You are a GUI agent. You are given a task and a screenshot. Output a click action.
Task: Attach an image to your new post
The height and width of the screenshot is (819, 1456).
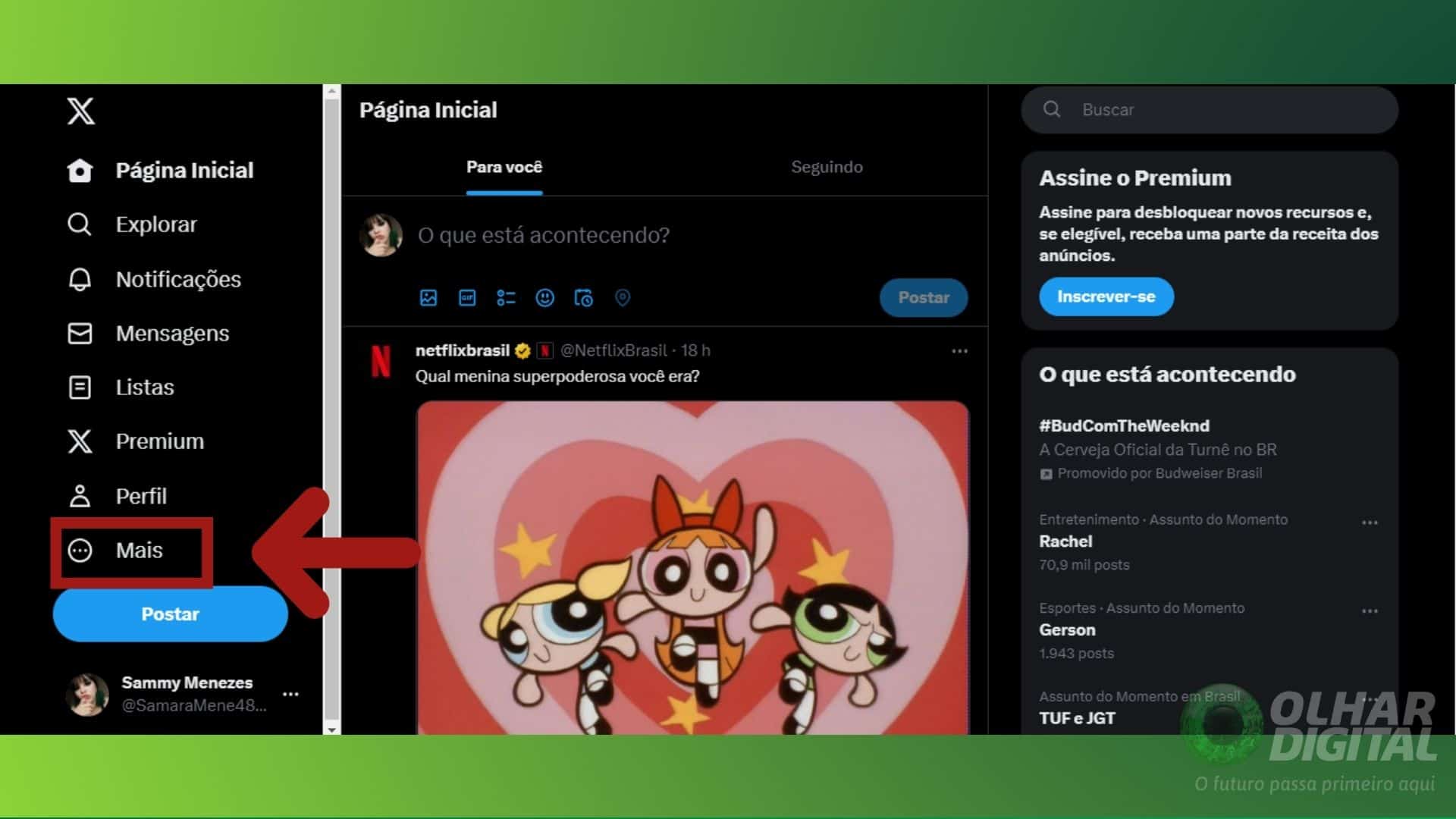pos(428,298)
